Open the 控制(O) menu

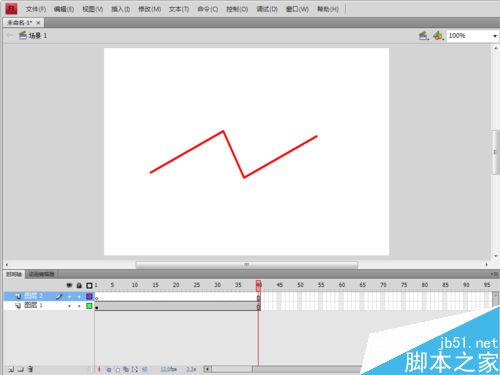(237, 9)
